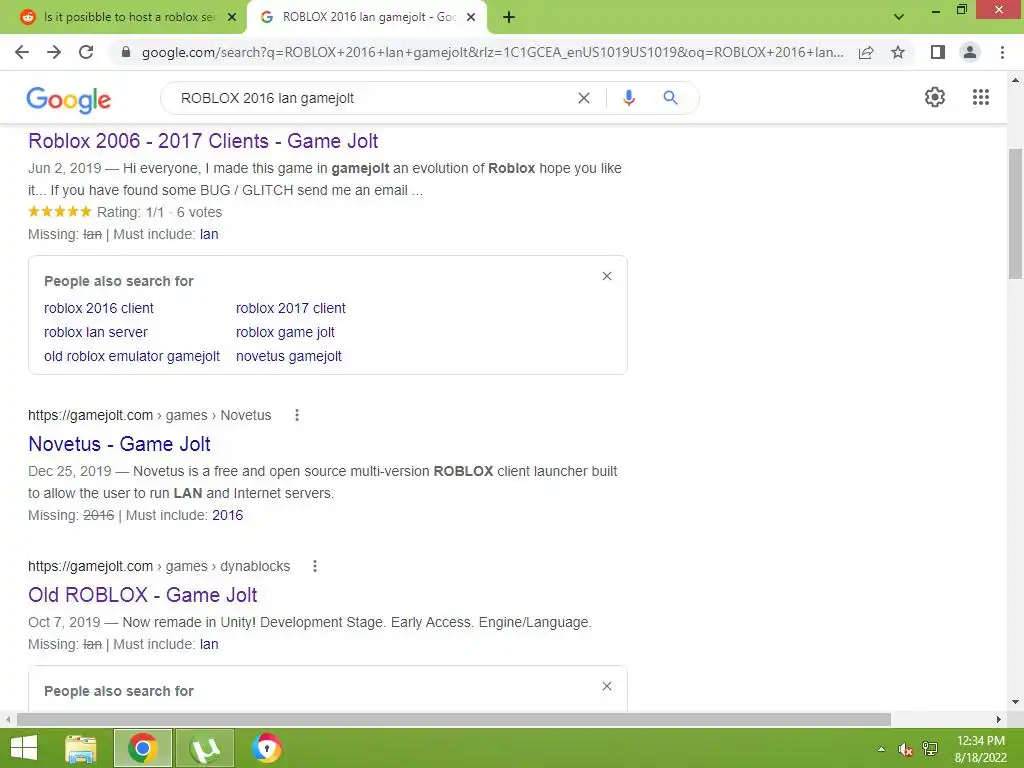Open Novetus - Game Jolt result
The image size is (1024, 768).
tap(120, 444)
